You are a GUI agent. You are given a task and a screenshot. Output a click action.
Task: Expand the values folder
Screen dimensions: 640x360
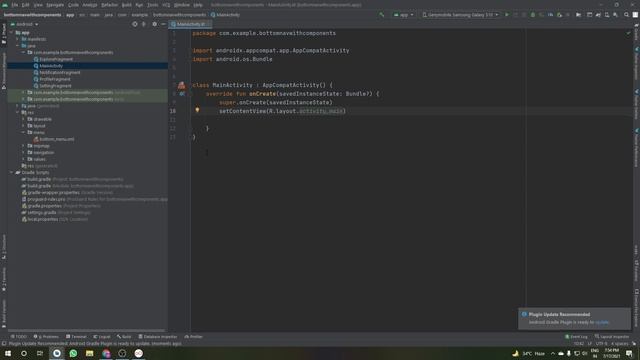[x=23, y=159]
